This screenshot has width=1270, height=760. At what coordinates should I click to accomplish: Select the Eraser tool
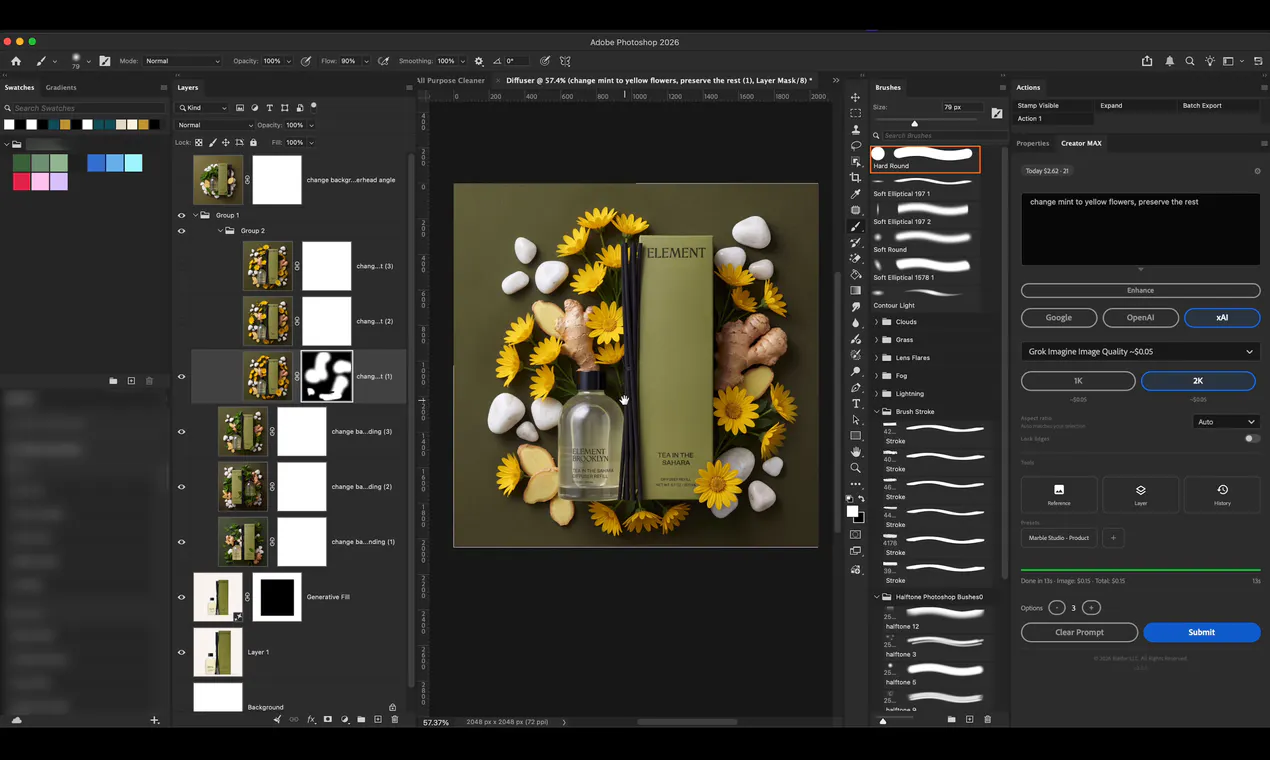click(855, 258)
